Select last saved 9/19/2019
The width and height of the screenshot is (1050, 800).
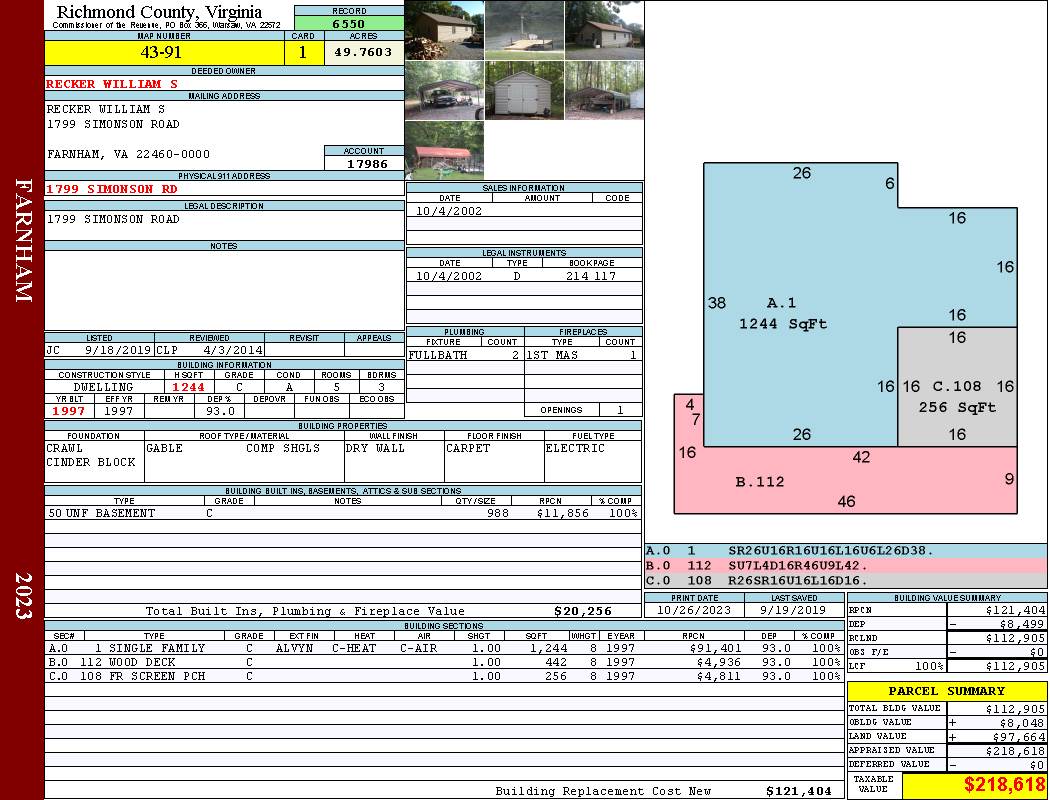coord(793,611)
